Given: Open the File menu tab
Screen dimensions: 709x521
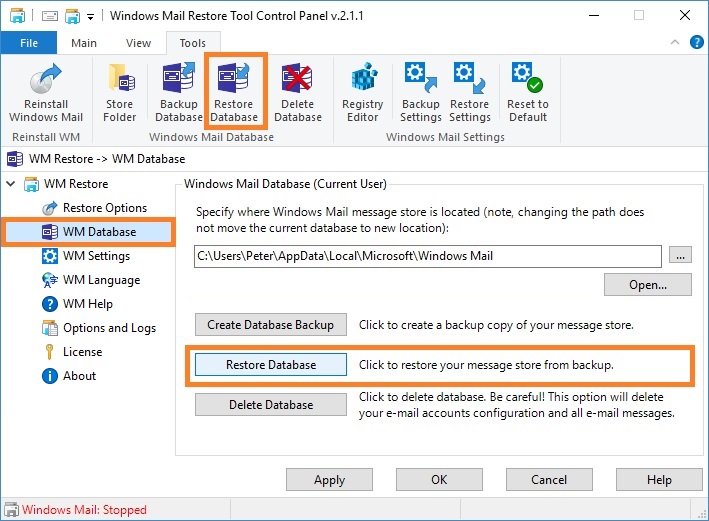Looking at the screenshot, I should (x=29, y=43).
